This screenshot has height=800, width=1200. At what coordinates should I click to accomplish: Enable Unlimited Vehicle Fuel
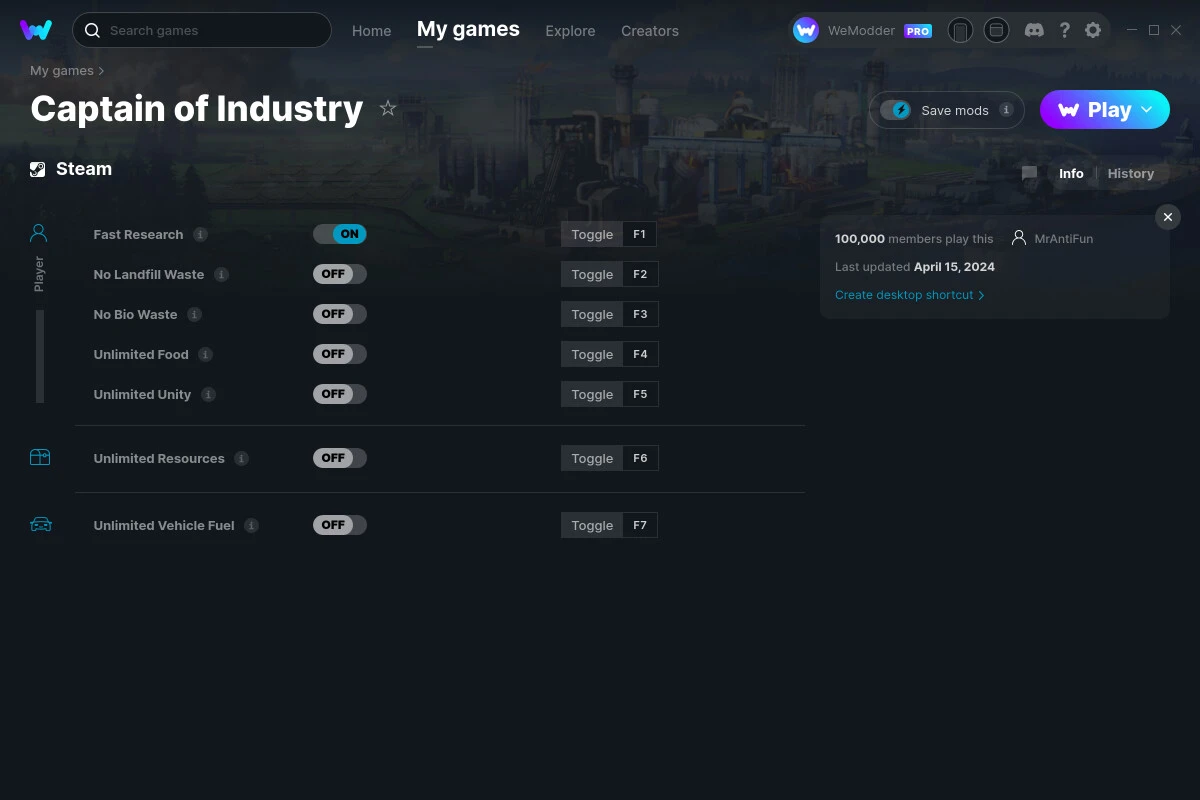[339, 524]
